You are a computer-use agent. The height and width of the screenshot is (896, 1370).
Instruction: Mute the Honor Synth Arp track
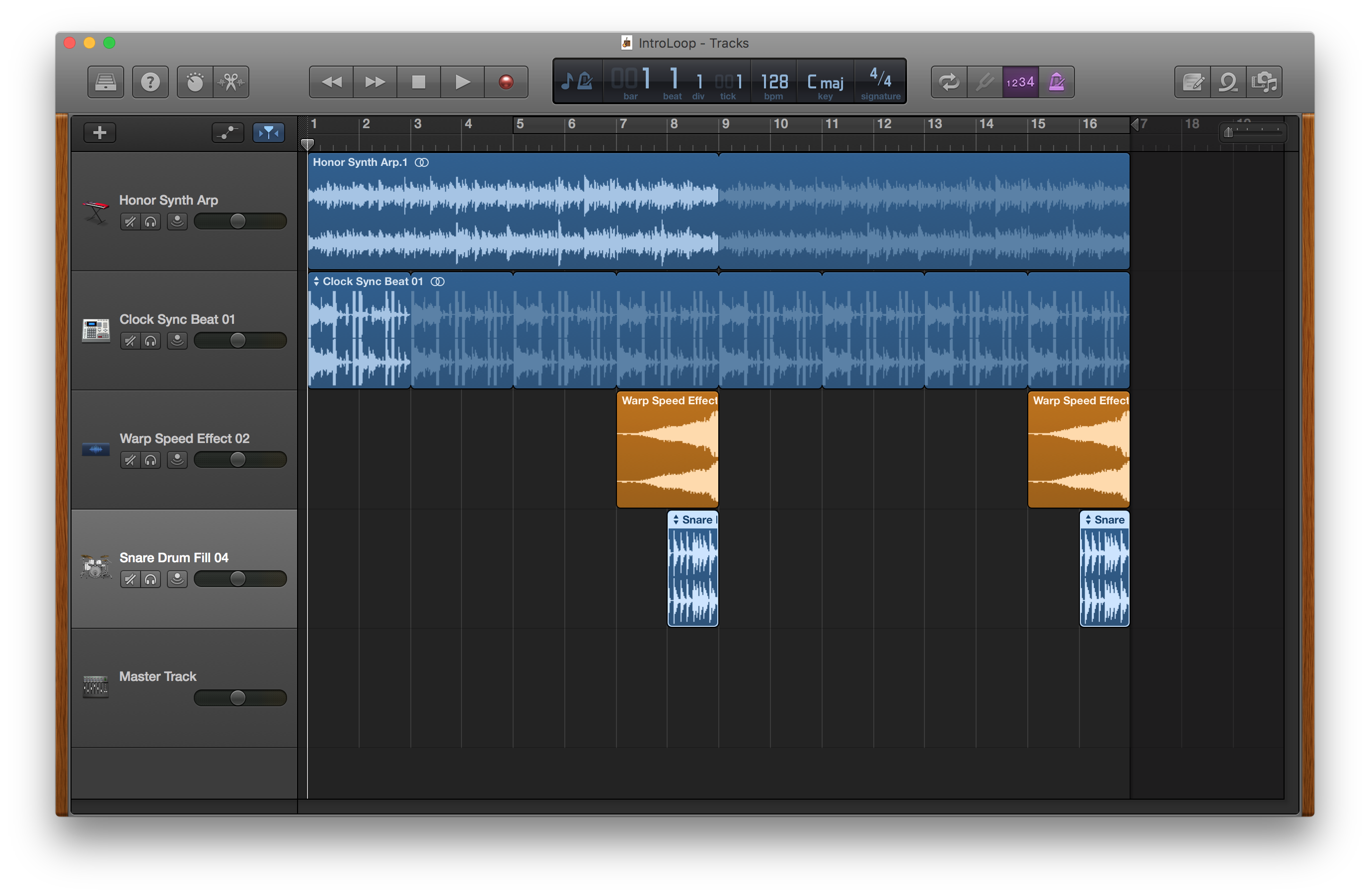pyautogui.click(x=130, y=222)
